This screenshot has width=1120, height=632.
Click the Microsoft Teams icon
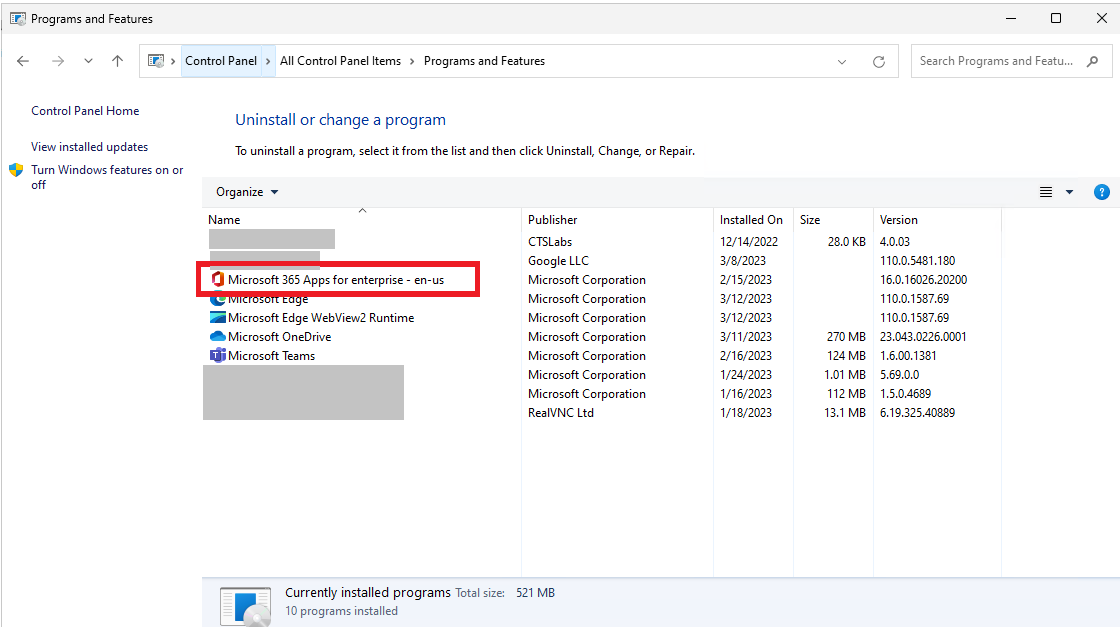(219, 355)
